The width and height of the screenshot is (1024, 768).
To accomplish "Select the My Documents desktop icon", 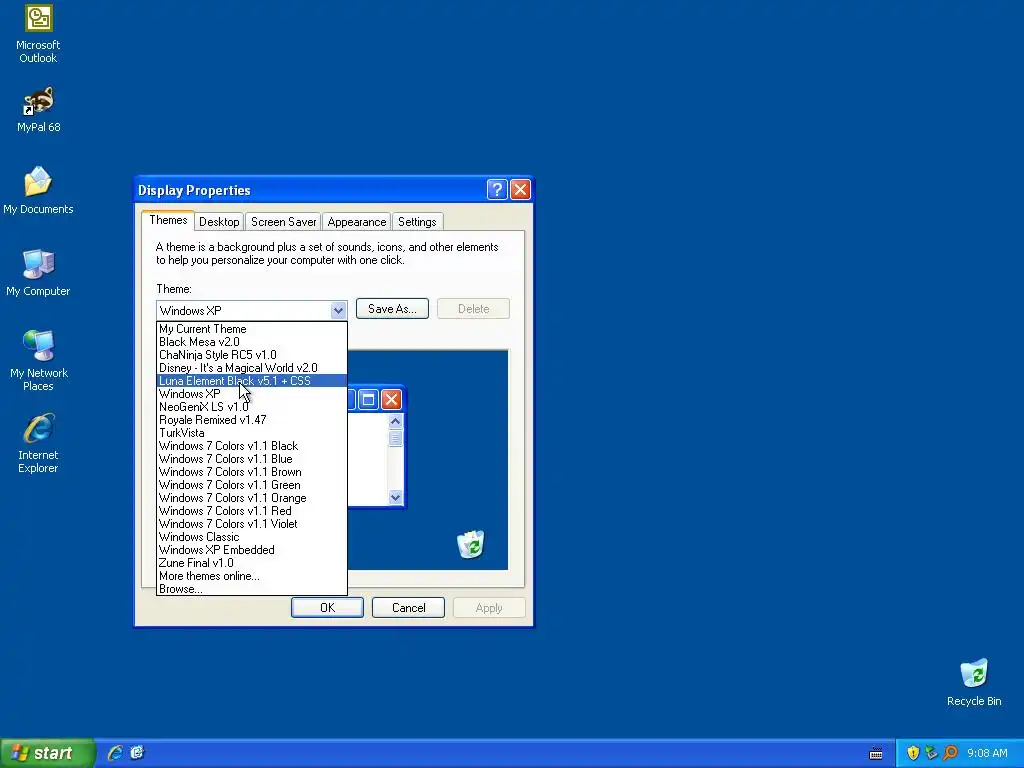I will click(38, 190).
